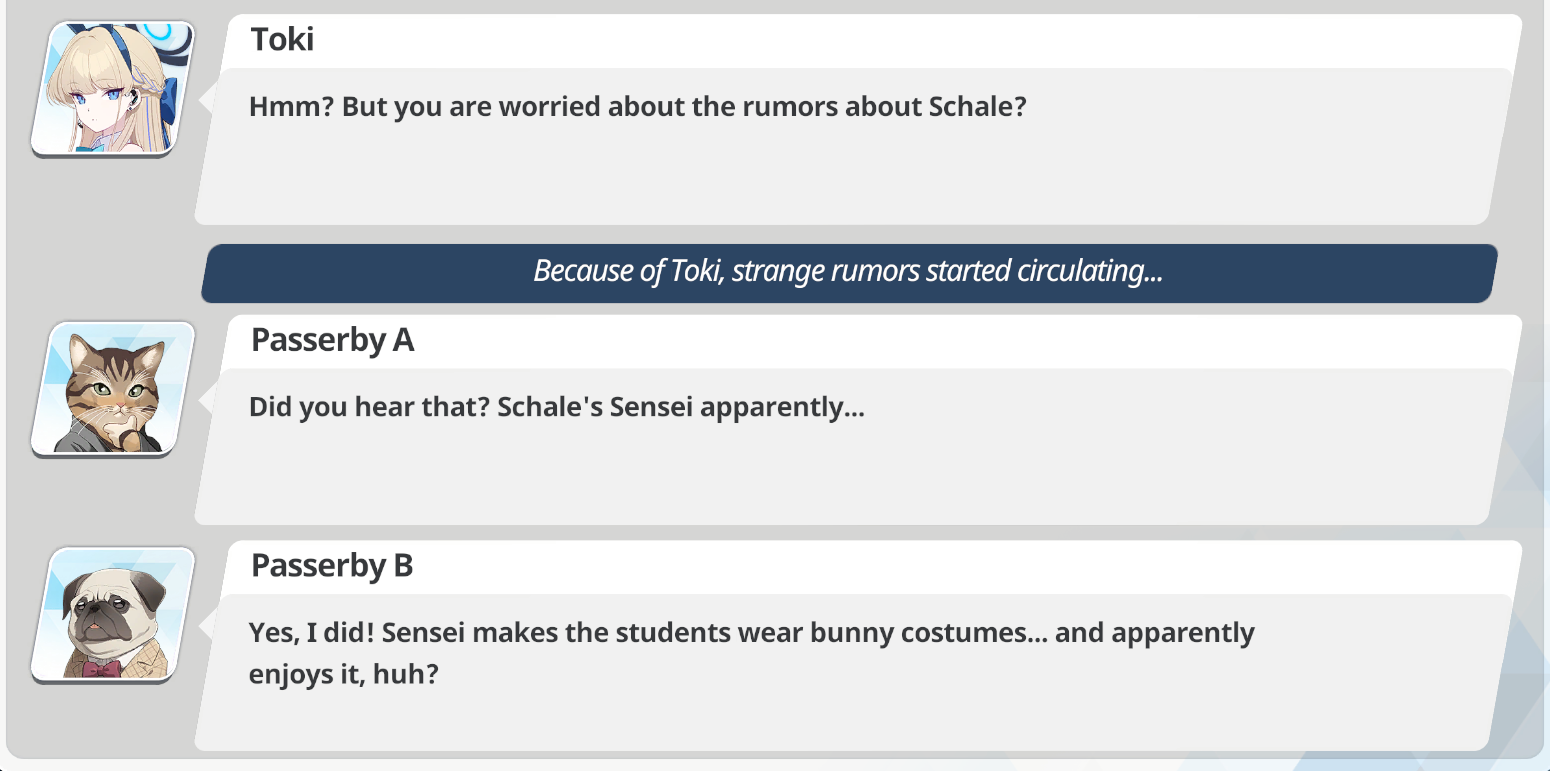Click Toki's character portrait

point(112,88)
